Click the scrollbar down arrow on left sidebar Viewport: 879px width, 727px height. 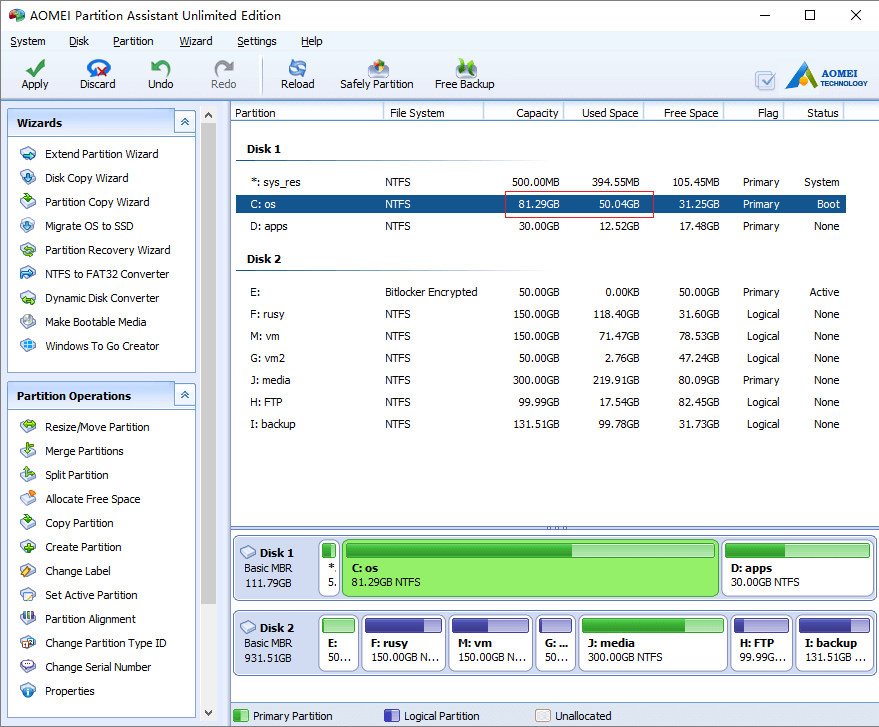coord(209,712)
